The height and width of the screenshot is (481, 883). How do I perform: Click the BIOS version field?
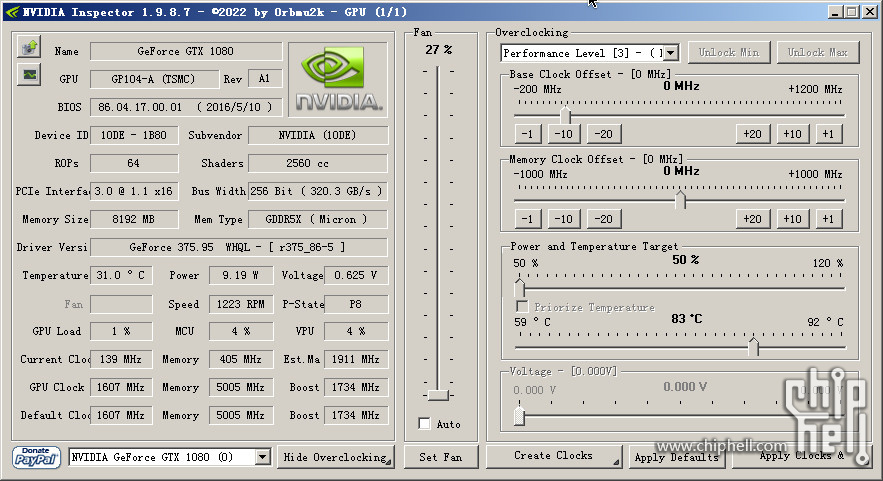[x=186, y=107]
